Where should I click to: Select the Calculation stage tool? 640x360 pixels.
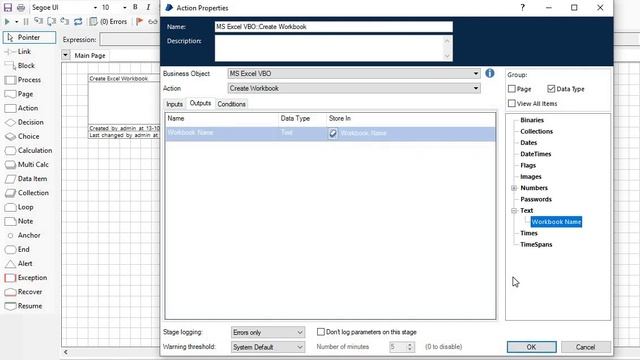[29, 150]
